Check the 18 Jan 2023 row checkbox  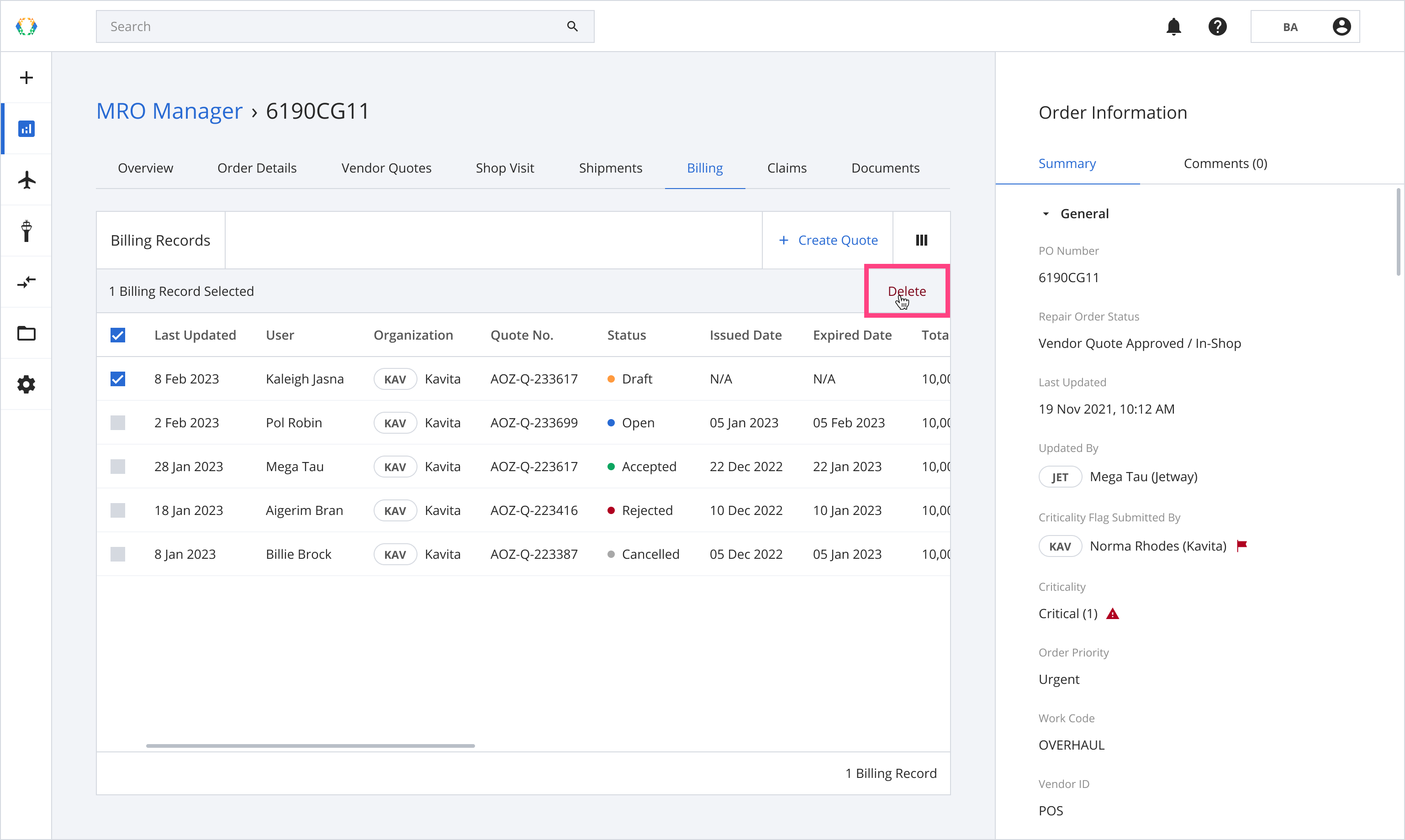click(x=118, y=510)
